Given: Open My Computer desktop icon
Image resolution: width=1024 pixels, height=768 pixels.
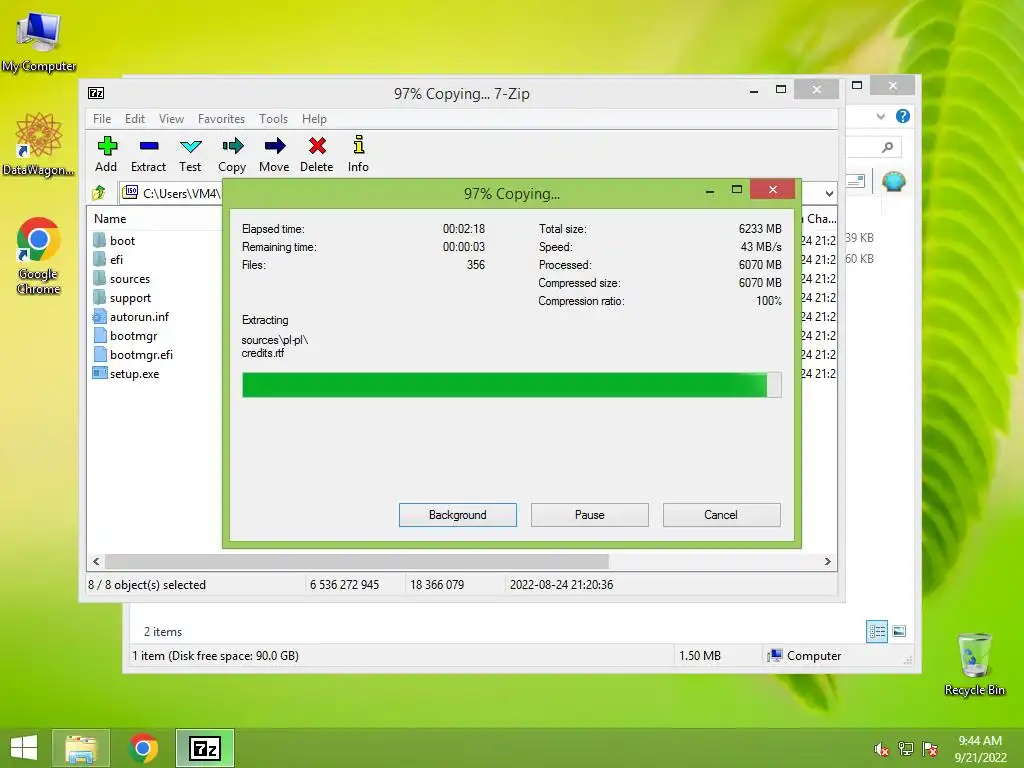Looking at the screenshot, I should (39, 40).
